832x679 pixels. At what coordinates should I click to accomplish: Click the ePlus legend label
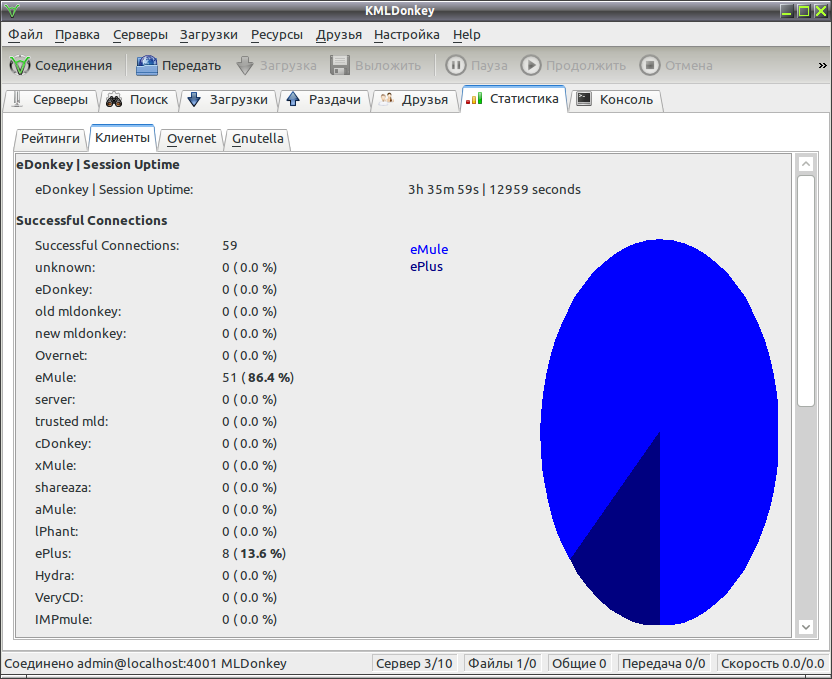[x=427, y=266]
